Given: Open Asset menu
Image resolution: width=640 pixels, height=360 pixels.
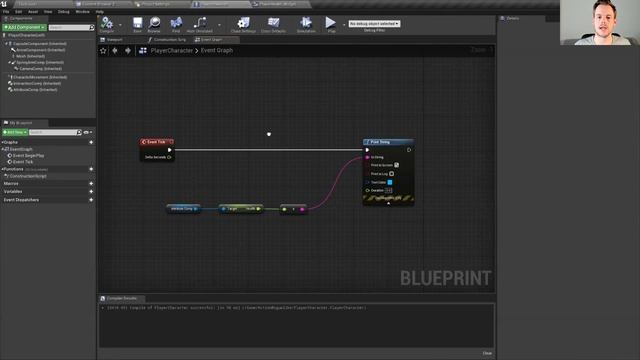Looking at the screenshot, I should click(x=33, y=12).
